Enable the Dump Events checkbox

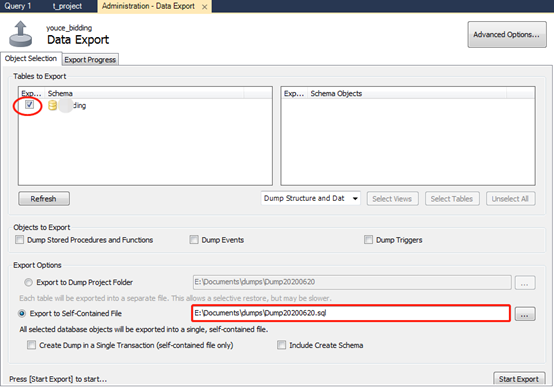pos(194,240)
